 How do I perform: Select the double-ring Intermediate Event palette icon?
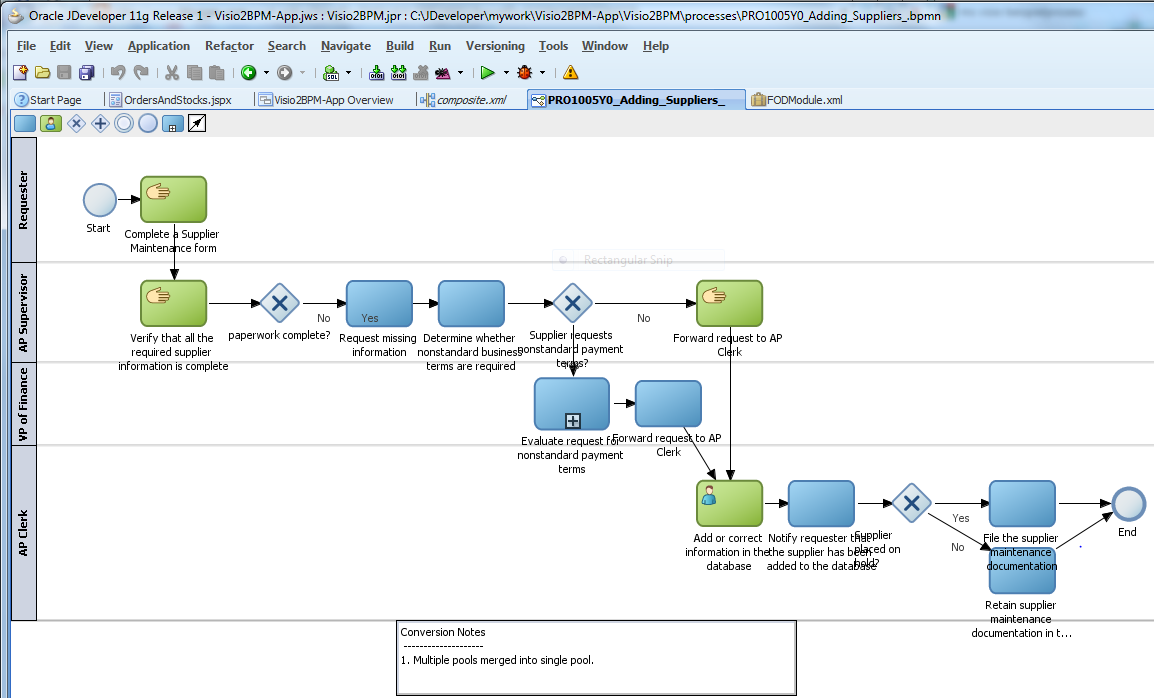click(x=124, y=124)
